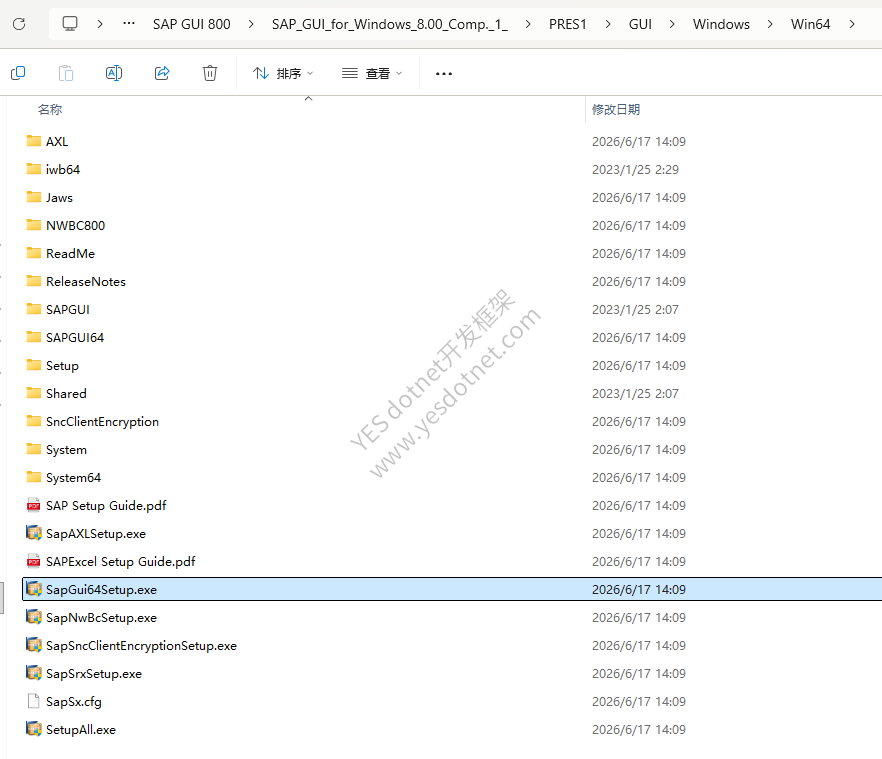Select SetupAll.exe installer icon
The width and height of the screenshot is (882, 759).
click(34, 729)
